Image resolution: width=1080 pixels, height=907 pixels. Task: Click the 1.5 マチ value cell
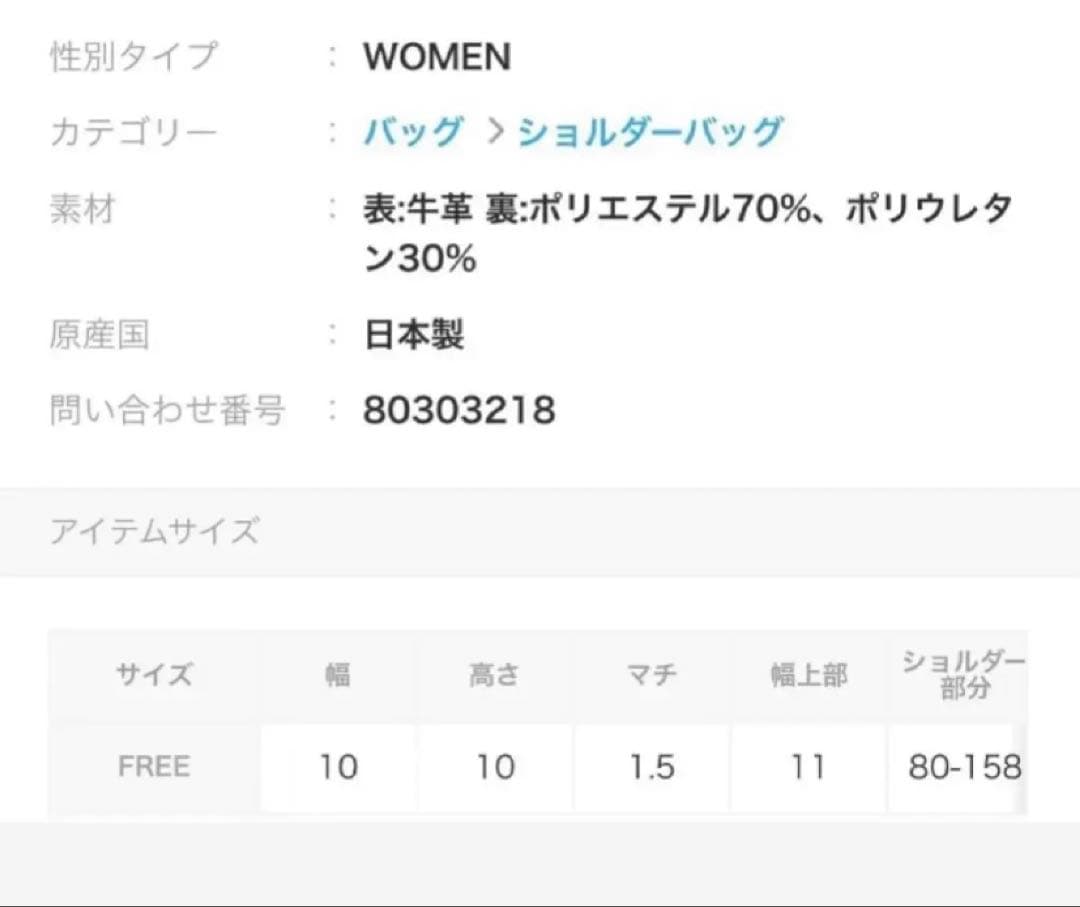651,767
